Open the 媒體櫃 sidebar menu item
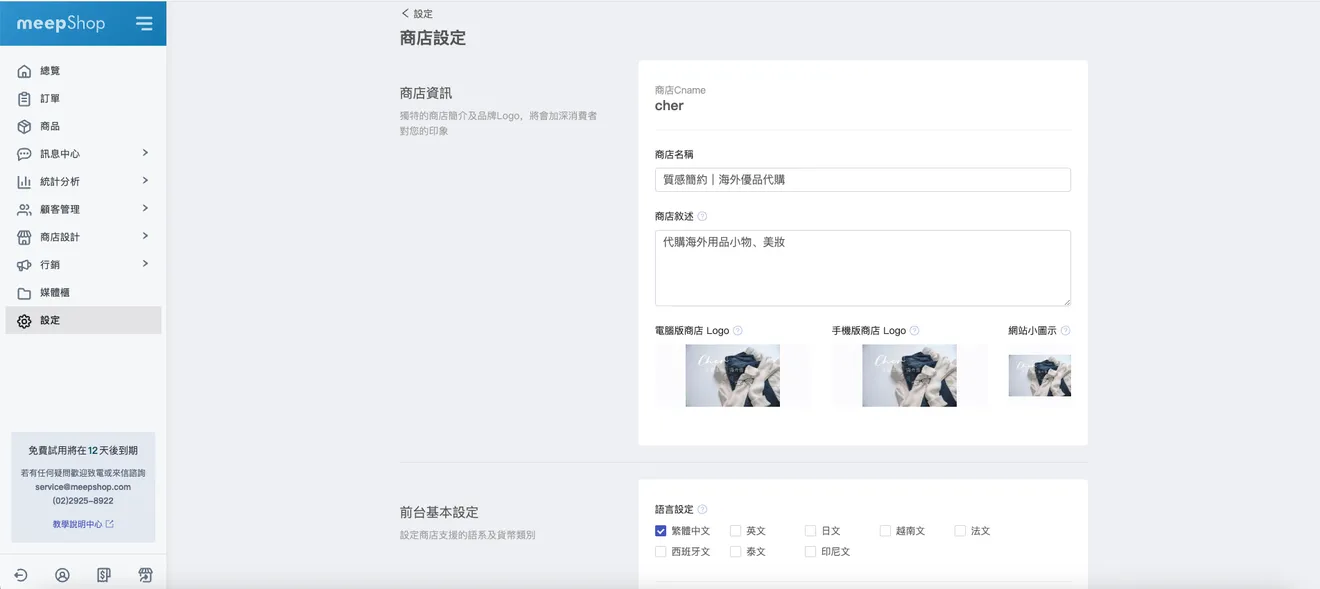The height and width of the screenshot is (589, 1320). tap(83, 293)
